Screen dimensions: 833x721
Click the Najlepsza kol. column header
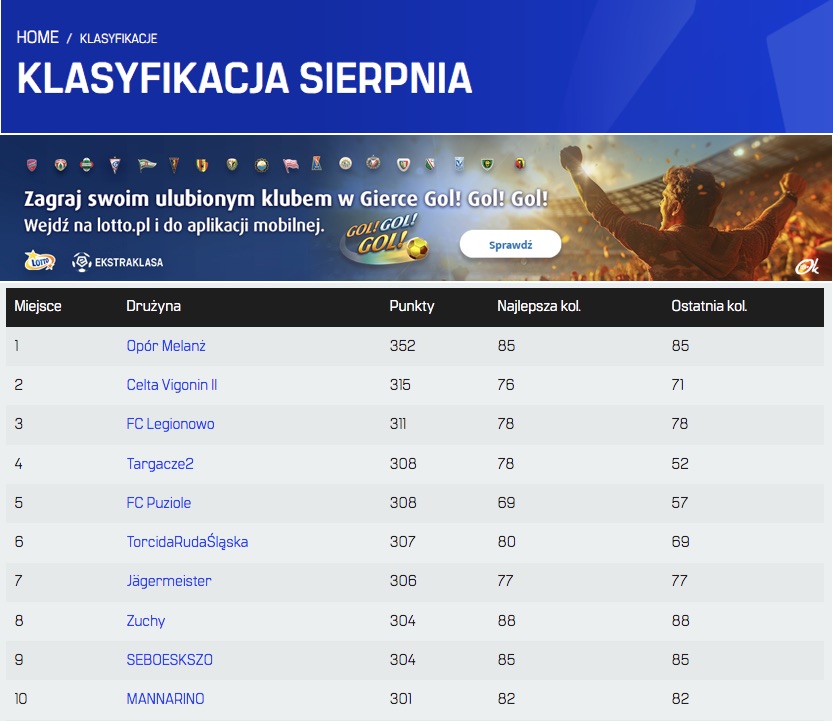click(539, 306)
